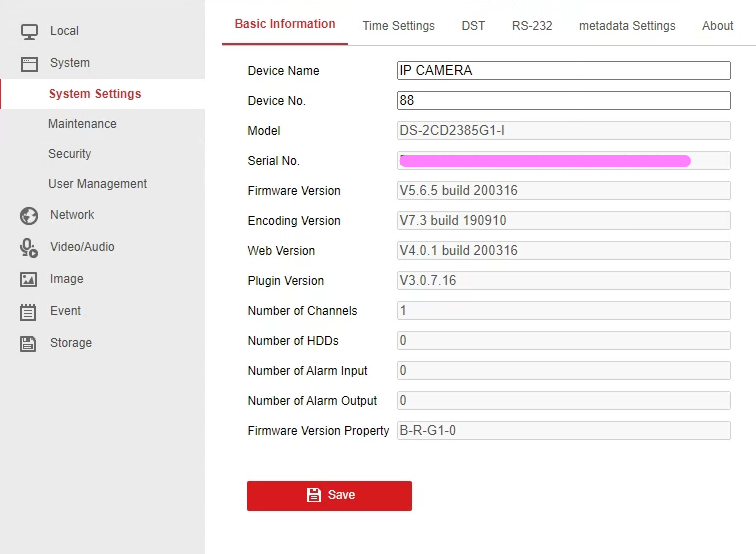Click the Local monitor icon

coord(29,31)
